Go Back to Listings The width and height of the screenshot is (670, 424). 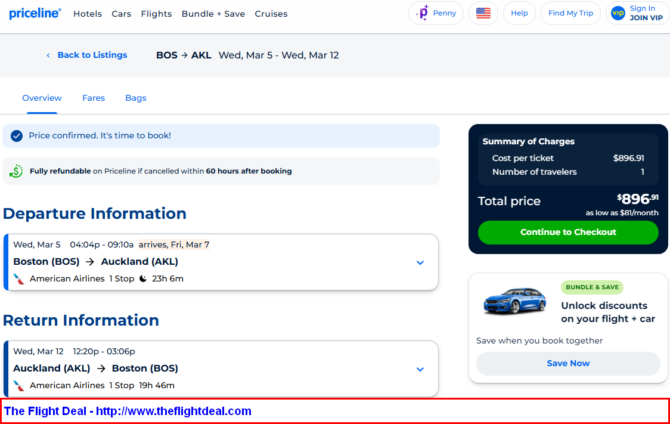[x=92, y=55]
